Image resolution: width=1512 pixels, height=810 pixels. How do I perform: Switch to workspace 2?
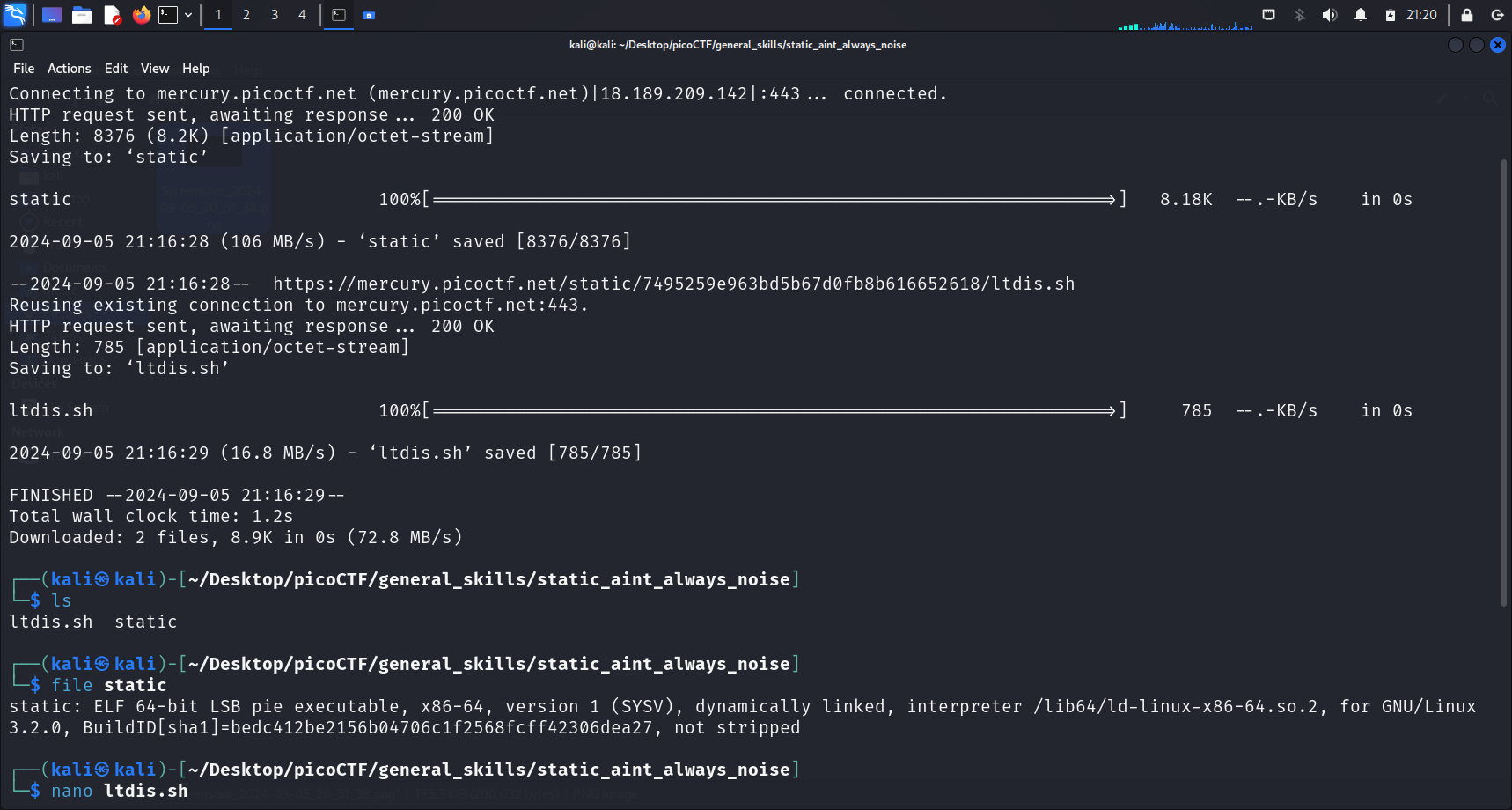(x=246, y=15)
